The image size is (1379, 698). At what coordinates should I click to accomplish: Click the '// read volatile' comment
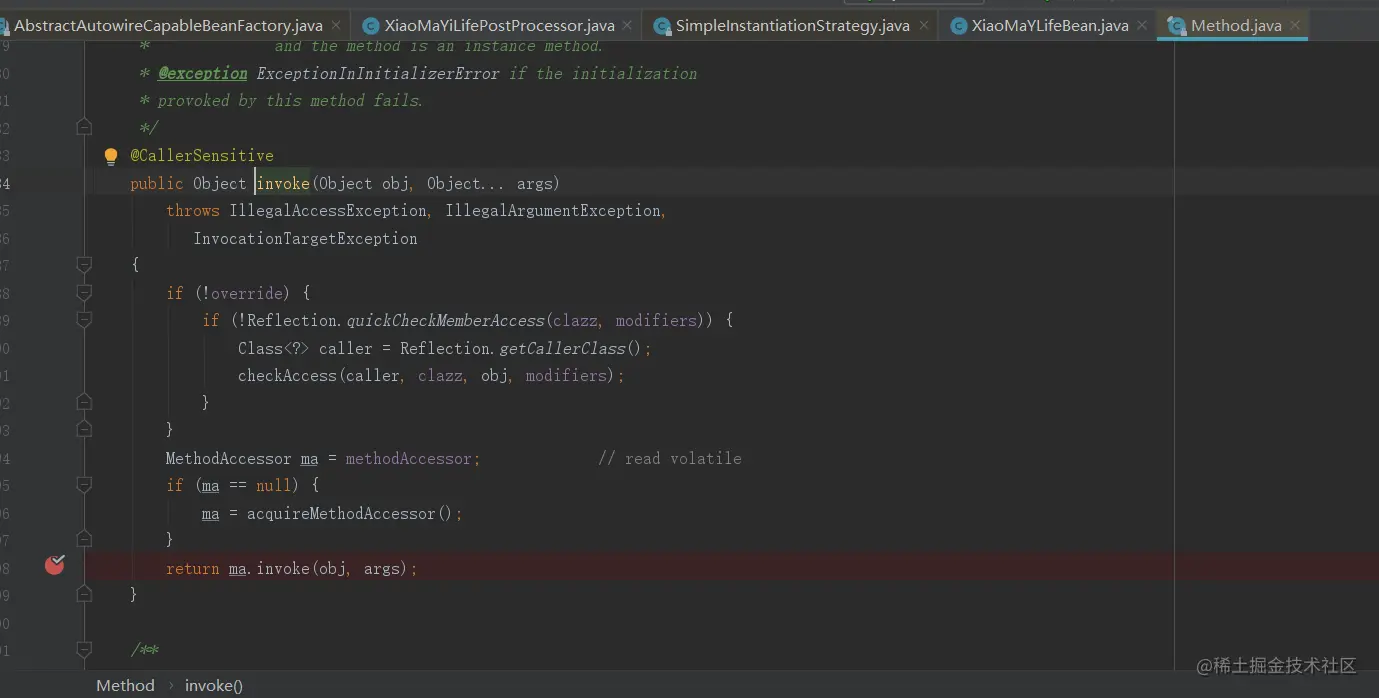pos(670,458)
